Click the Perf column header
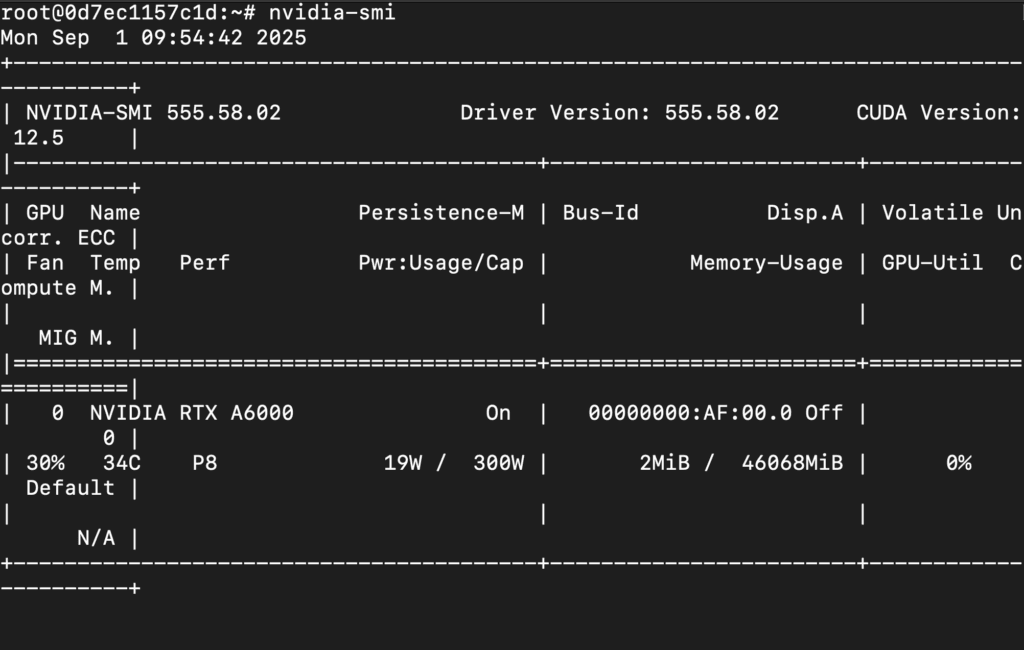 tap(204, 263)
